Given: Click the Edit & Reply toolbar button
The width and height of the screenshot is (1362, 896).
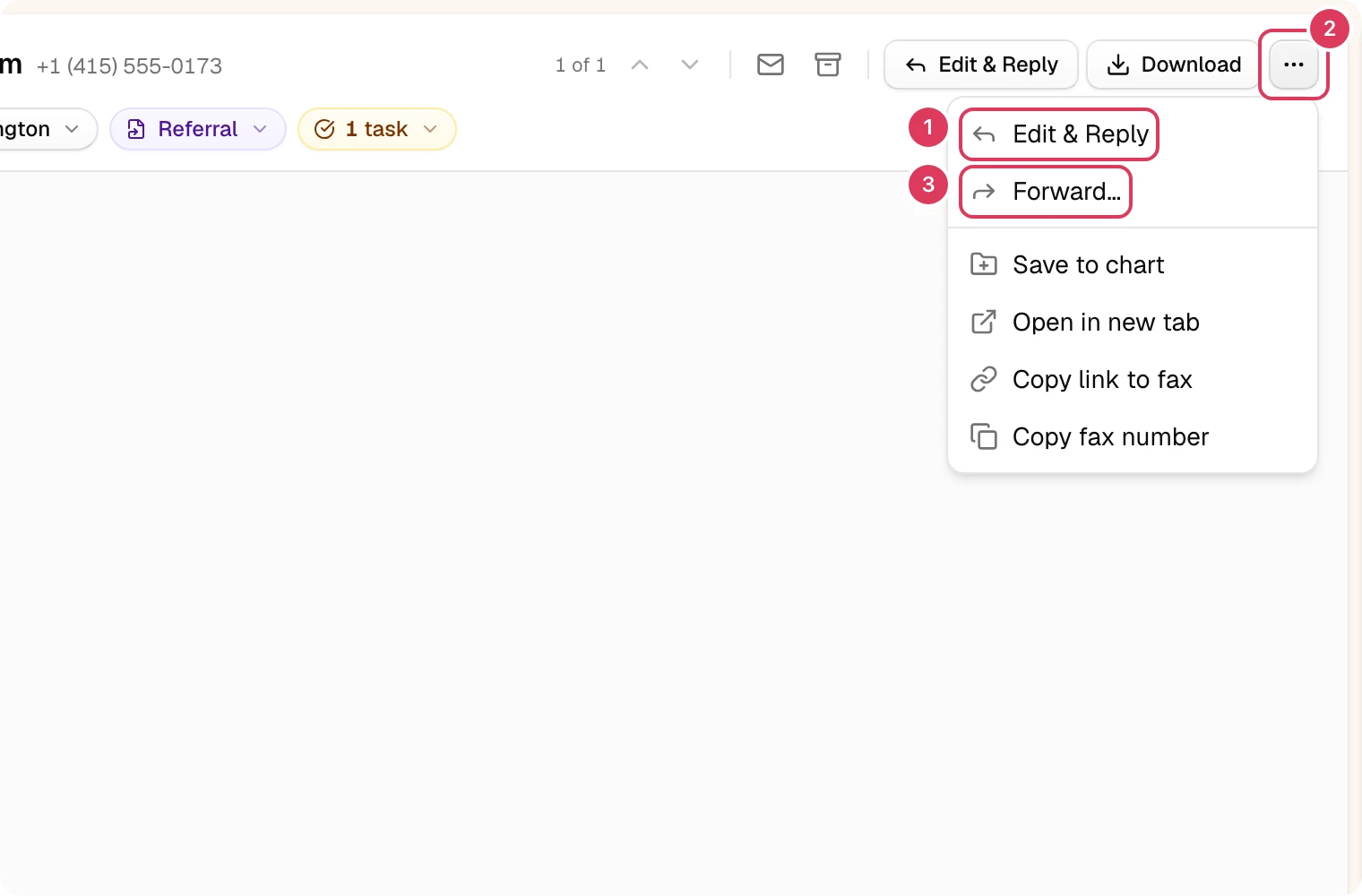Looking at the screenshot, I should coord(981,65).
